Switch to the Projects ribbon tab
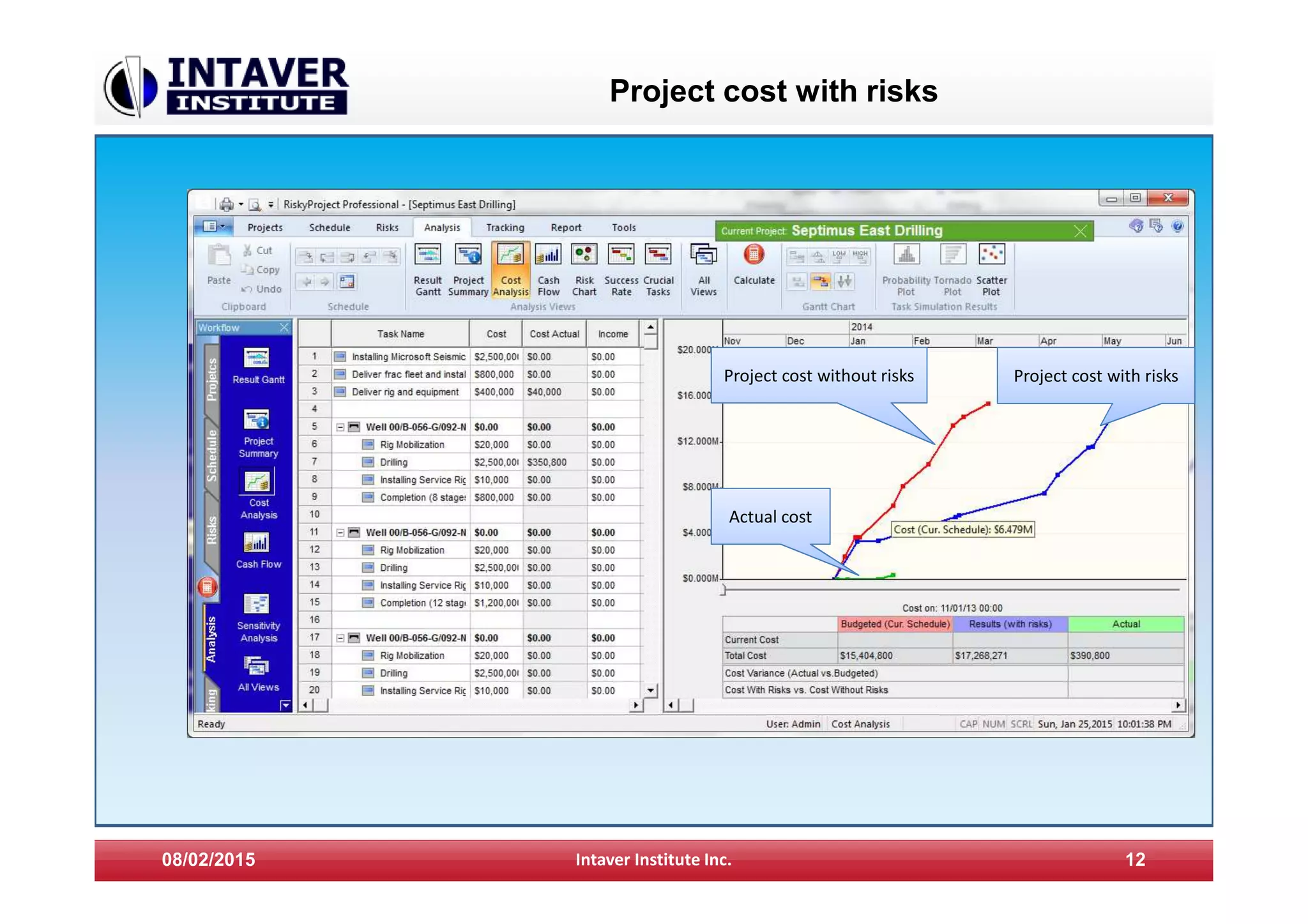The image size is (1308, 924). point(264,227)
